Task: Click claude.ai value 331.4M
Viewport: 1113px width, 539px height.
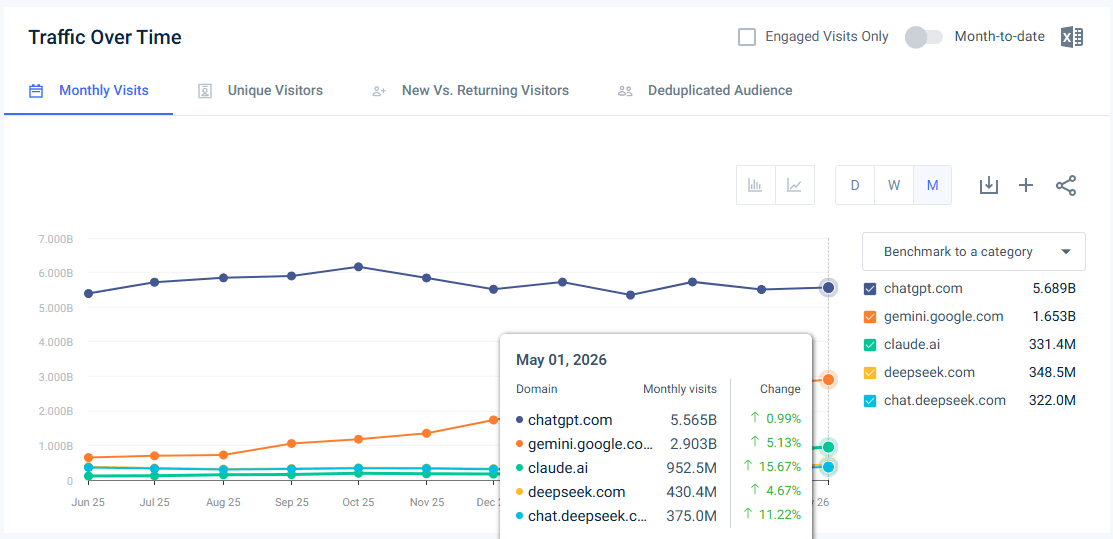Action: click(x=1052, y=344)
